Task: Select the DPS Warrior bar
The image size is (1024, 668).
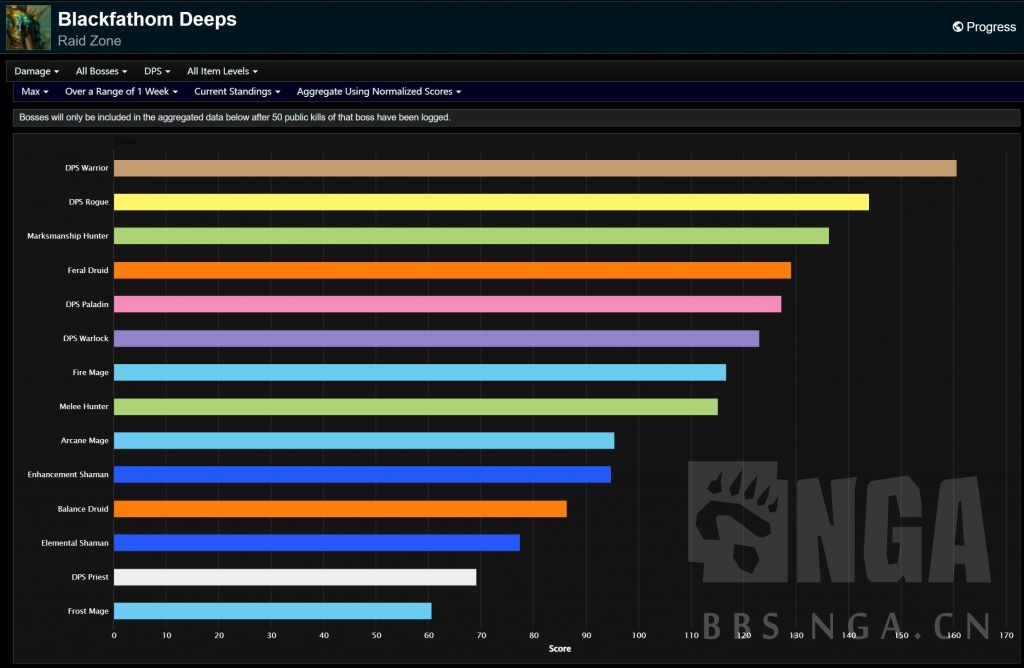Action: (535, 168)
